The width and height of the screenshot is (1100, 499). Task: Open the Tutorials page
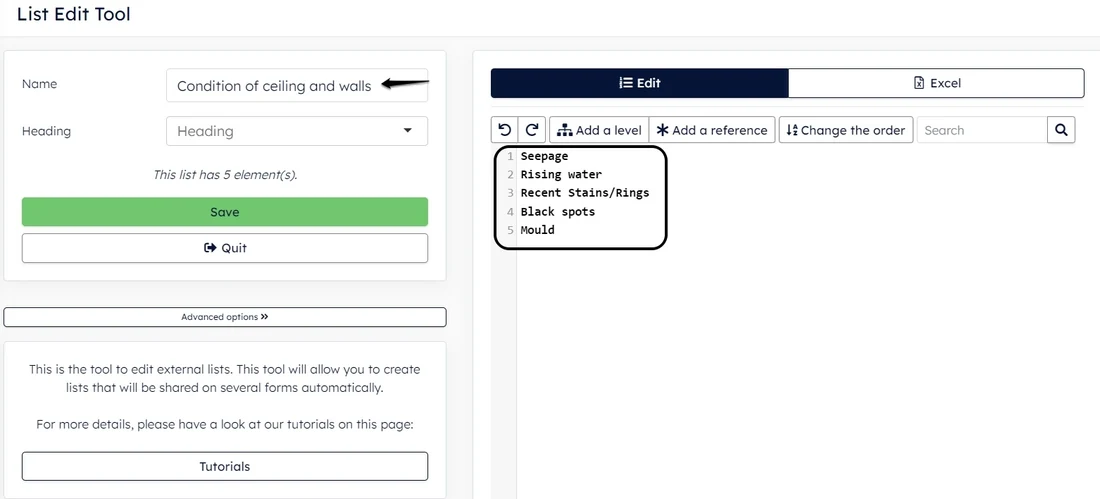(224, 466)
